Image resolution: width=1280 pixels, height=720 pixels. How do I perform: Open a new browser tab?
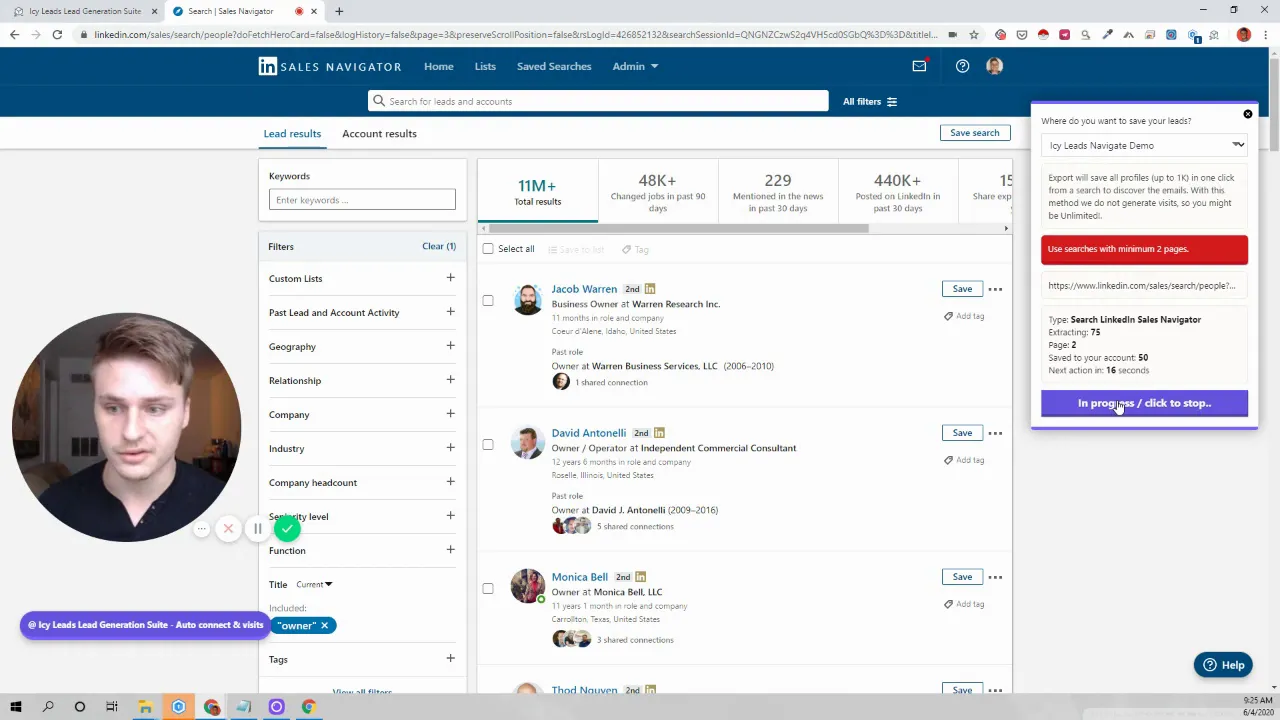[339, 11]
